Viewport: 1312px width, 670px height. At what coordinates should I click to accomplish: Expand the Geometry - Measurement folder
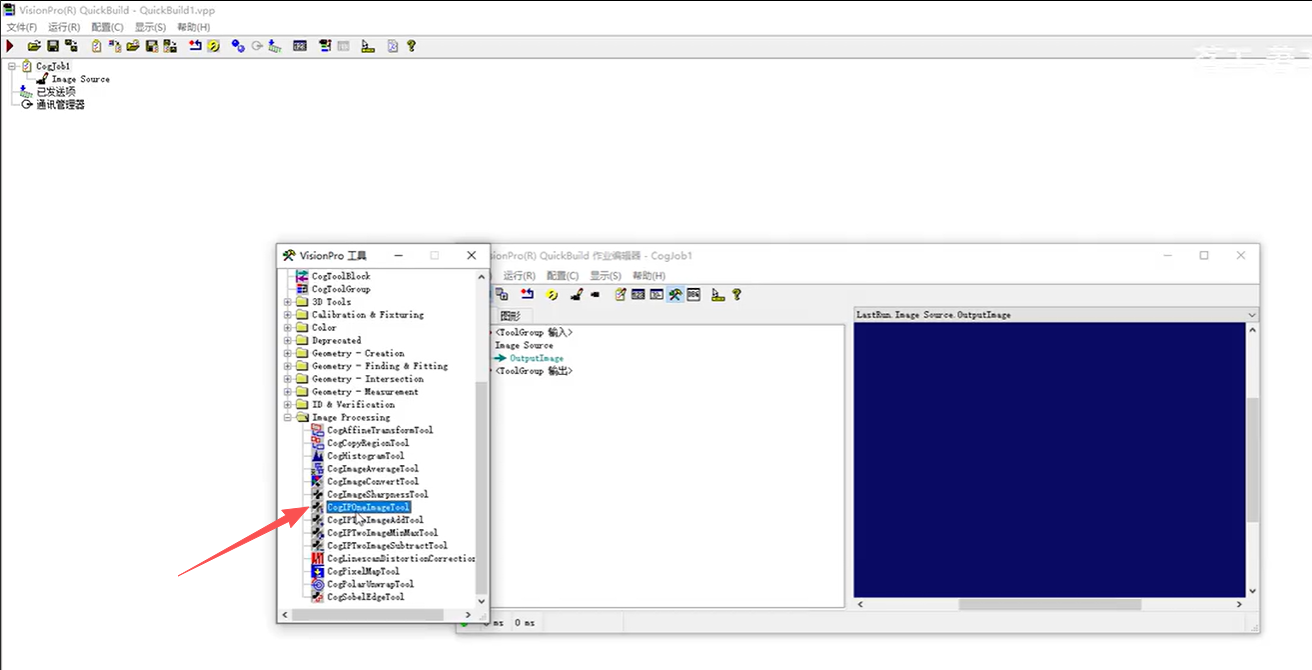tap(288, 392)
